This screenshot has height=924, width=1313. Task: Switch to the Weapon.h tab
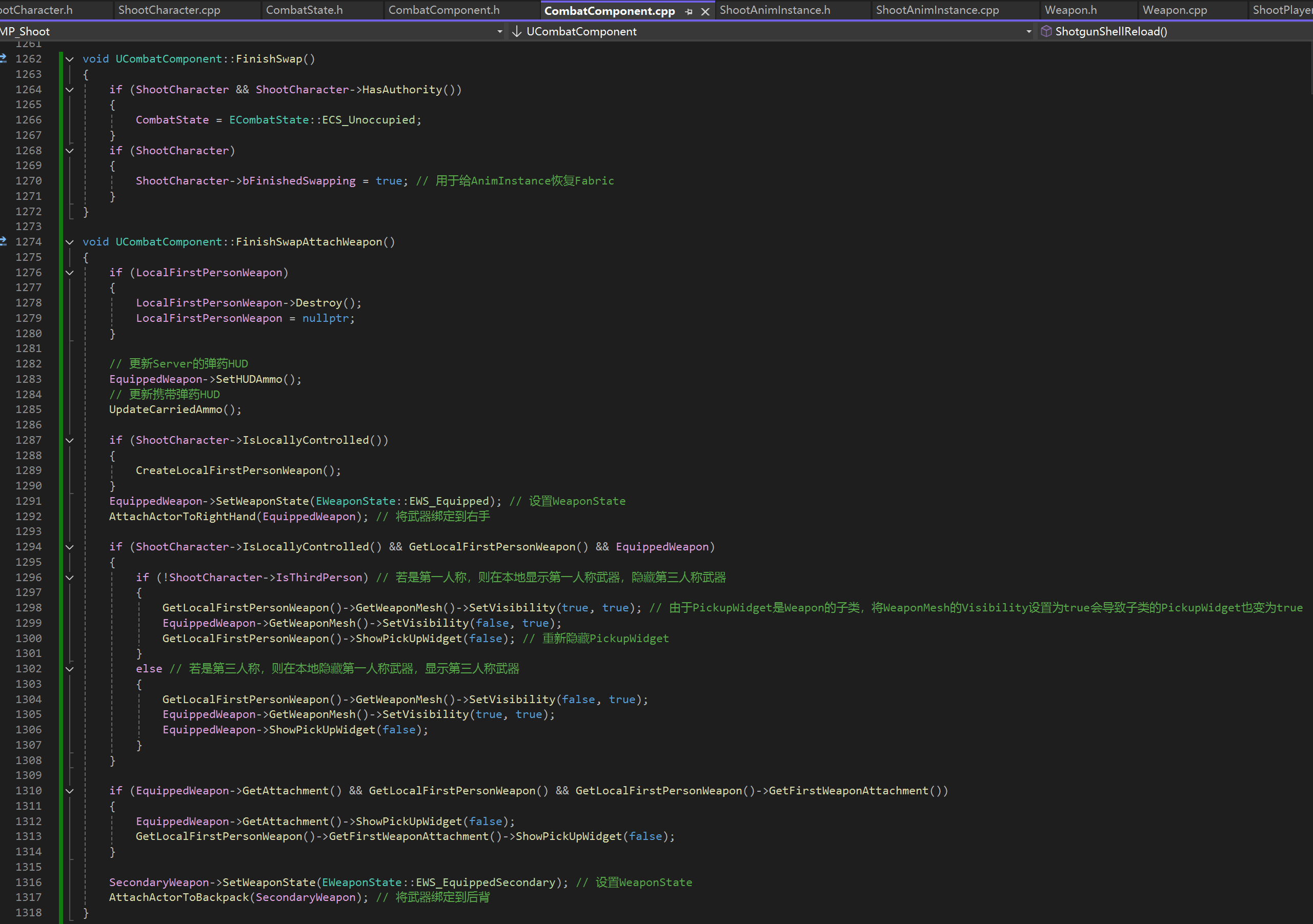1070,10
